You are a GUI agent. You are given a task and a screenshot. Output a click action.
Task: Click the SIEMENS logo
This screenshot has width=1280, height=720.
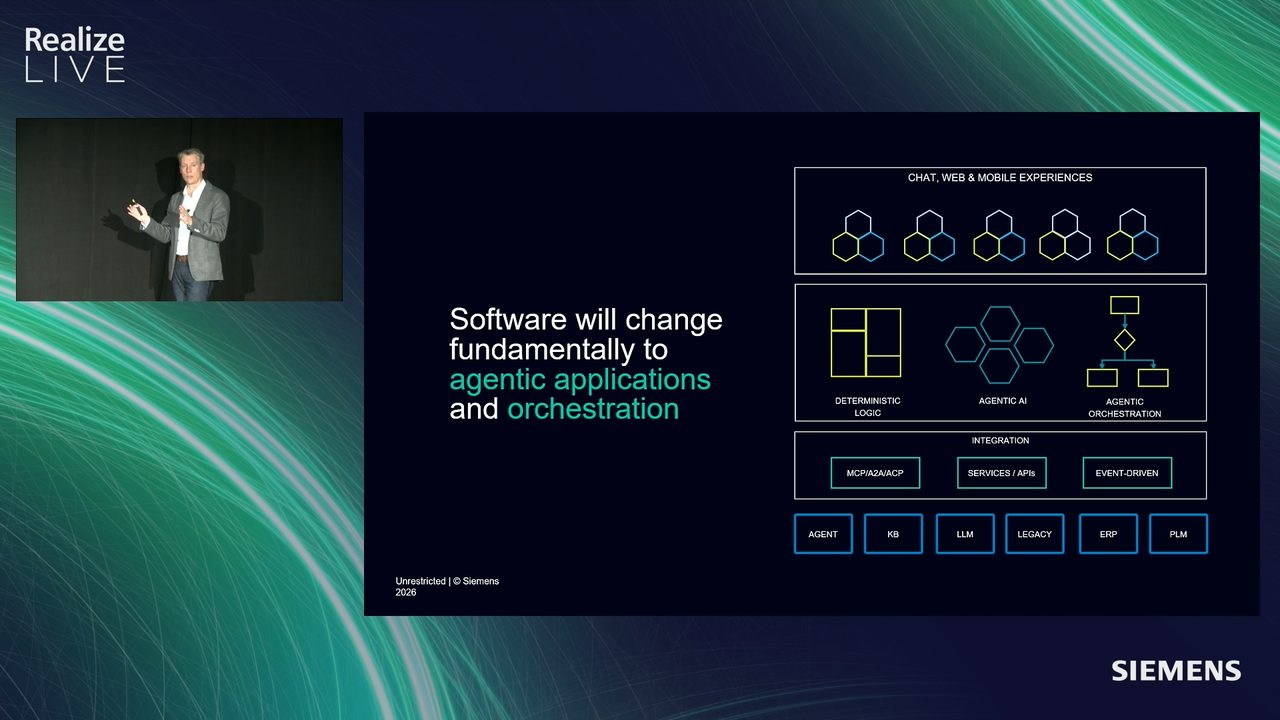click(x=1176, y=670)
